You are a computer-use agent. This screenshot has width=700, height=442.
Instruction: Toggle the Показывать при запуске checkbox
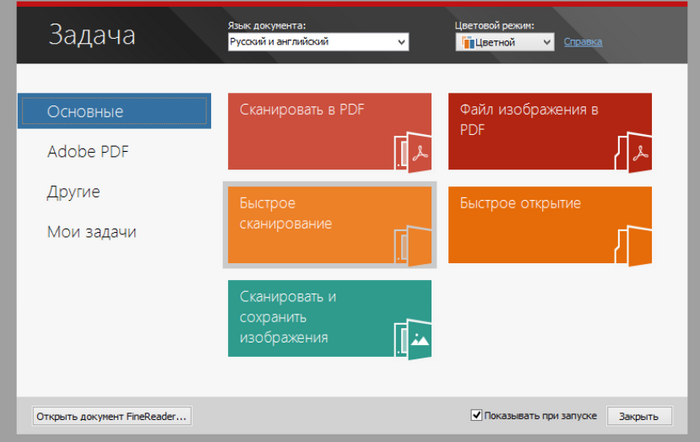click(476, 415)
